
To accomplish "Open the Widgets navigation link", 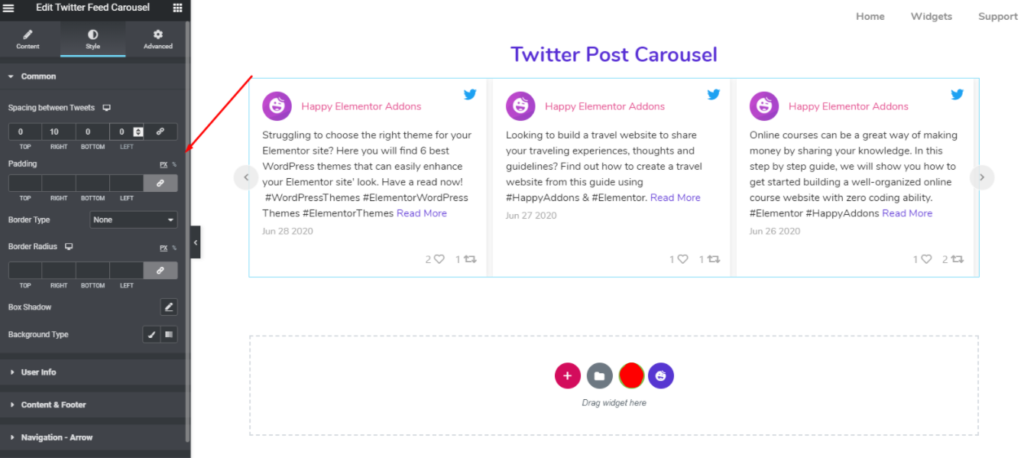I will pyautogui.click(x=931, y=16).
